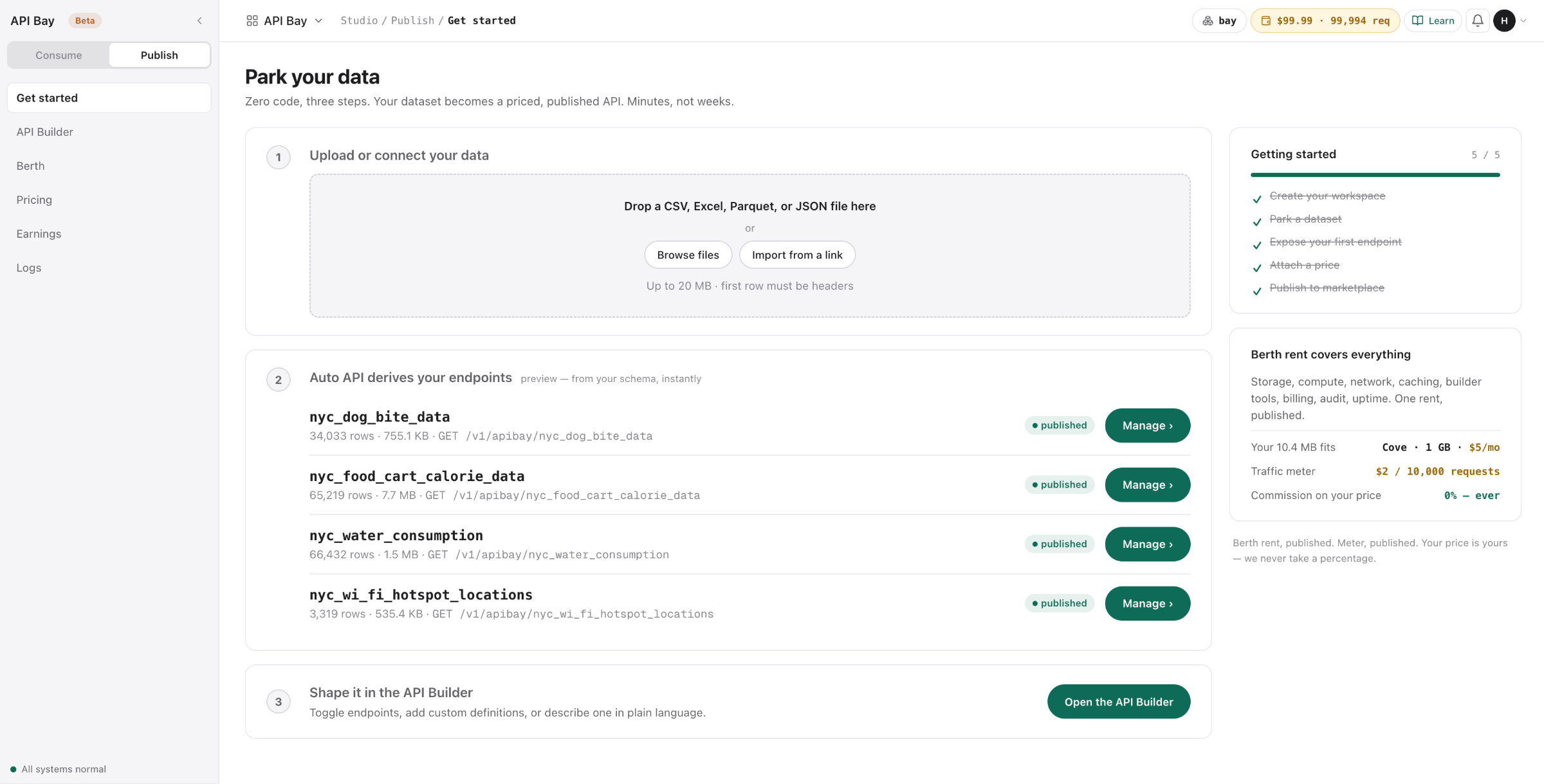This screenshot has width=1544, height=784.
Task: Open the $99.99 balance wallet chip
Action: coord(1325,21)
